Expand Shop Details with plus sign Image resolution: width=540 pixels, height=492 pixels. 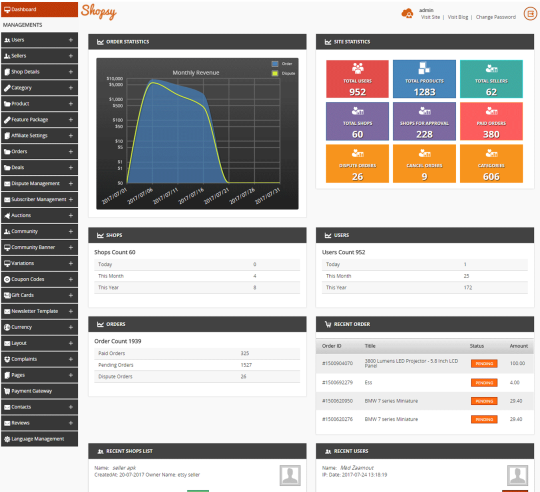[71, 72]
